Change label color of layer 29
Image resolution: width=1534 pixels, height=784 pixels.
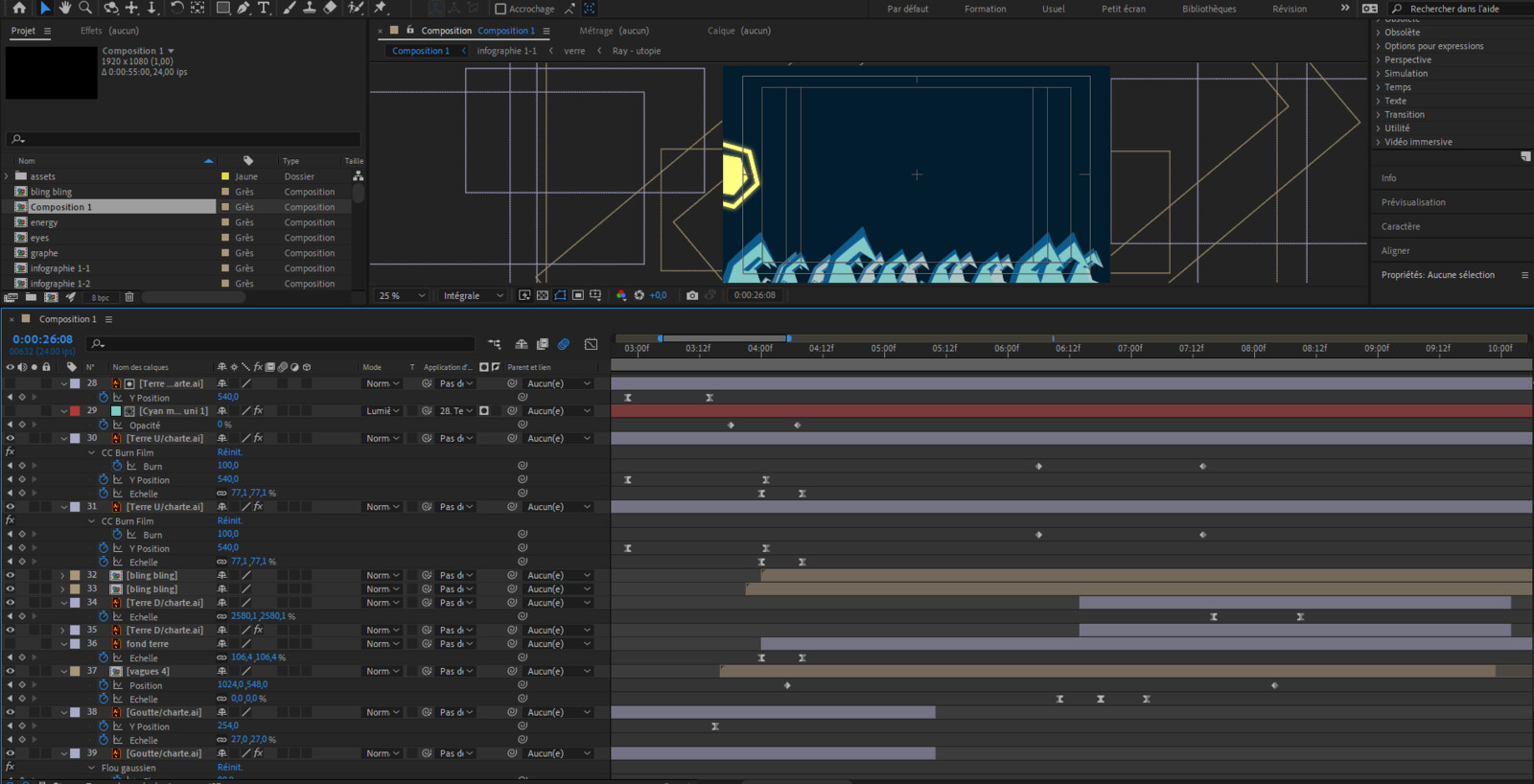(x=75, y=411)
